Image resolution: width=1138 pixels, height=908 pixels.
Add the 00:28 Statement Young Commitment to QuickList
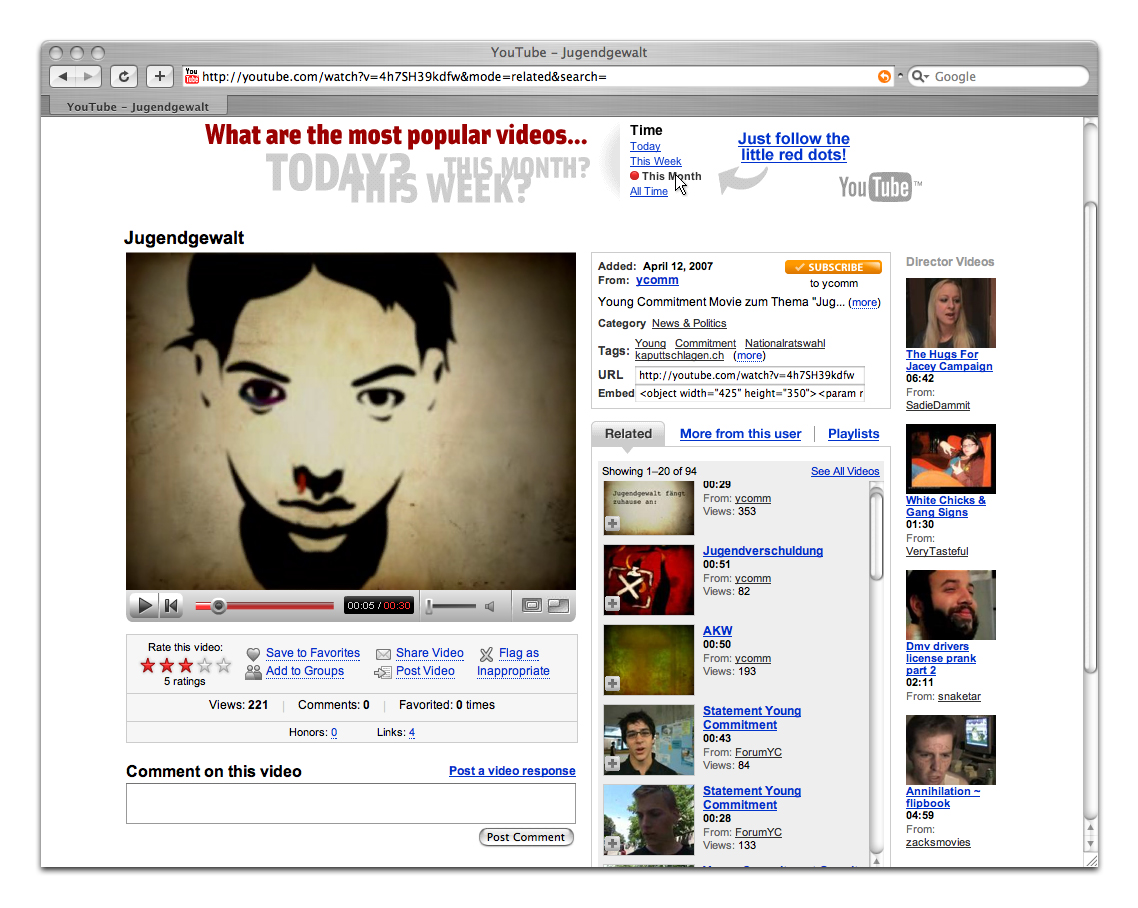(613, 843)
